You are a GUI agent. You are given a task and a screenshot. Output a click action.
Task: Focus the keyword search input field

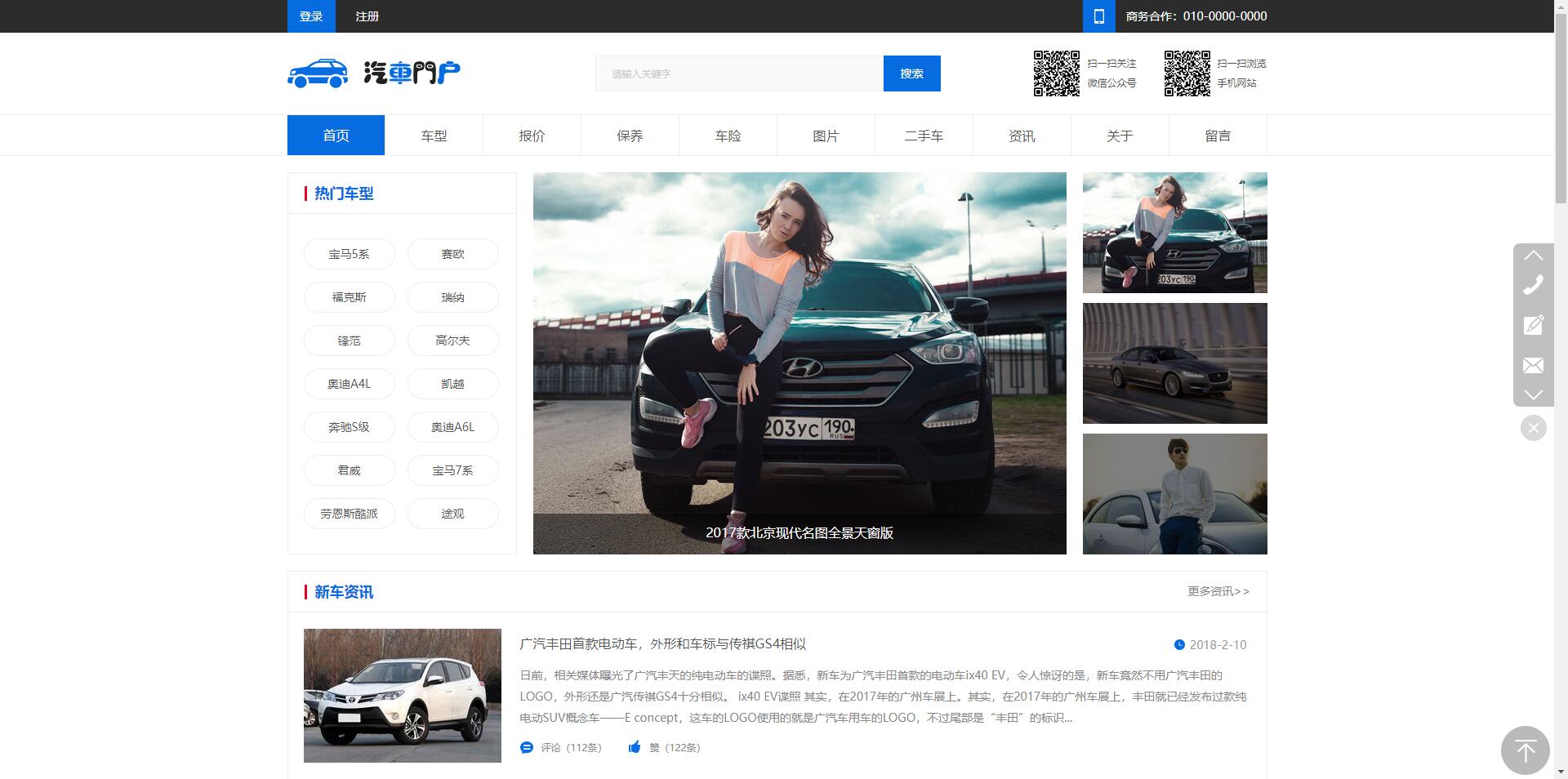coord(739,73)
